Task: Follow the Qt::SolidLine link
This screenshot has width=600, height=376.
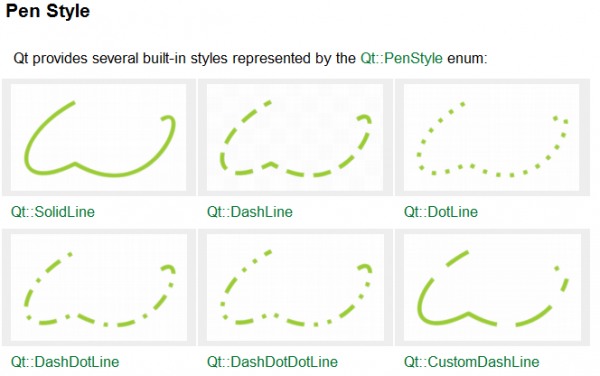Action: pyautogui.click(x=53, y=212)
